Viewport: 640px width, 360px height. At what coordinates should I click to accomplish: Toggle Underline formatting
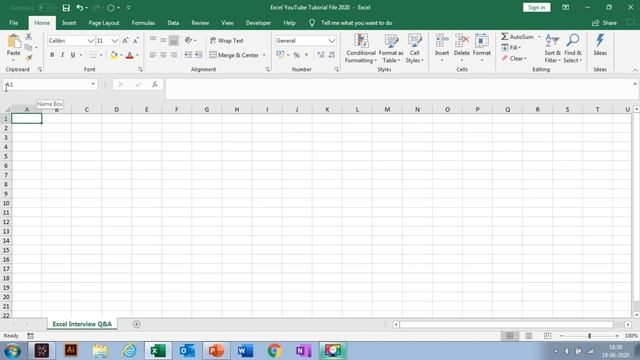pyautogui.click(x=73, y=55)
